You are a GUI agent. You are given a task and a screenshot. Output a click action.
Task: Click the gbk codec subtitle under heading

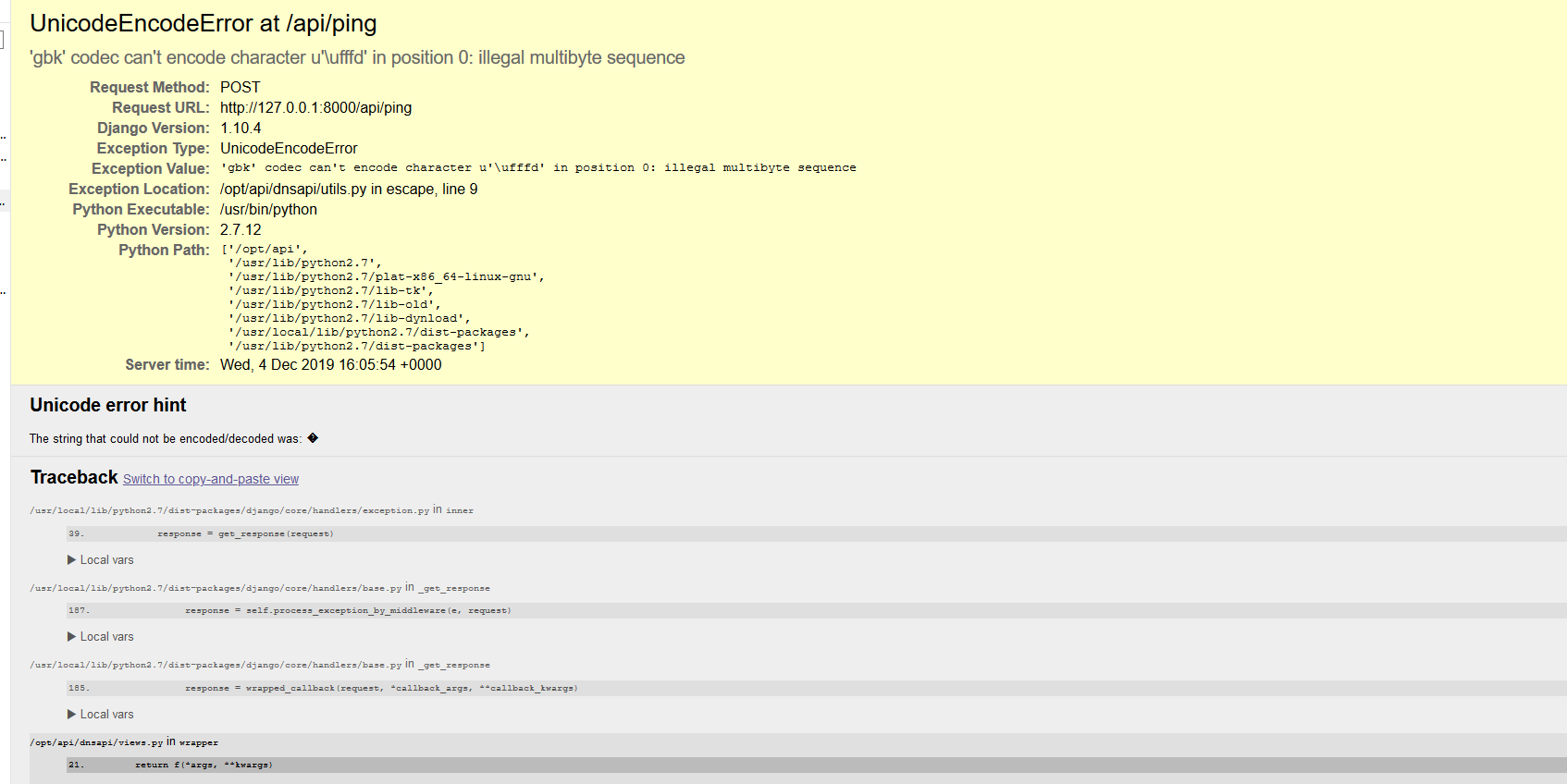[357, 57]
